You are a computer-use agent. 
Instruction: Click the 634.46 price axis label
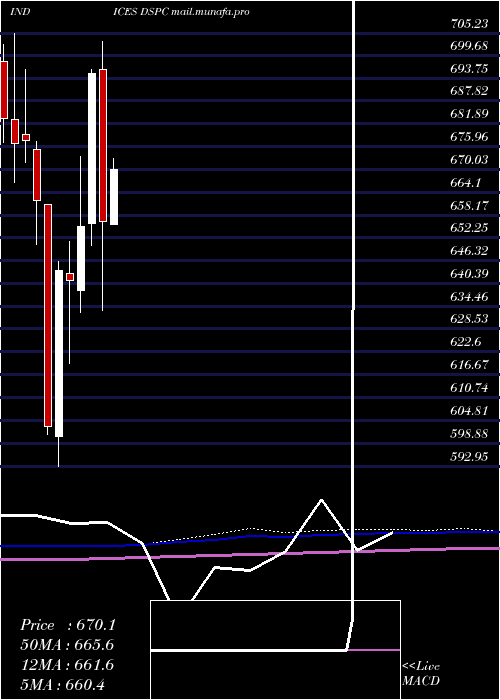point(469,296)
